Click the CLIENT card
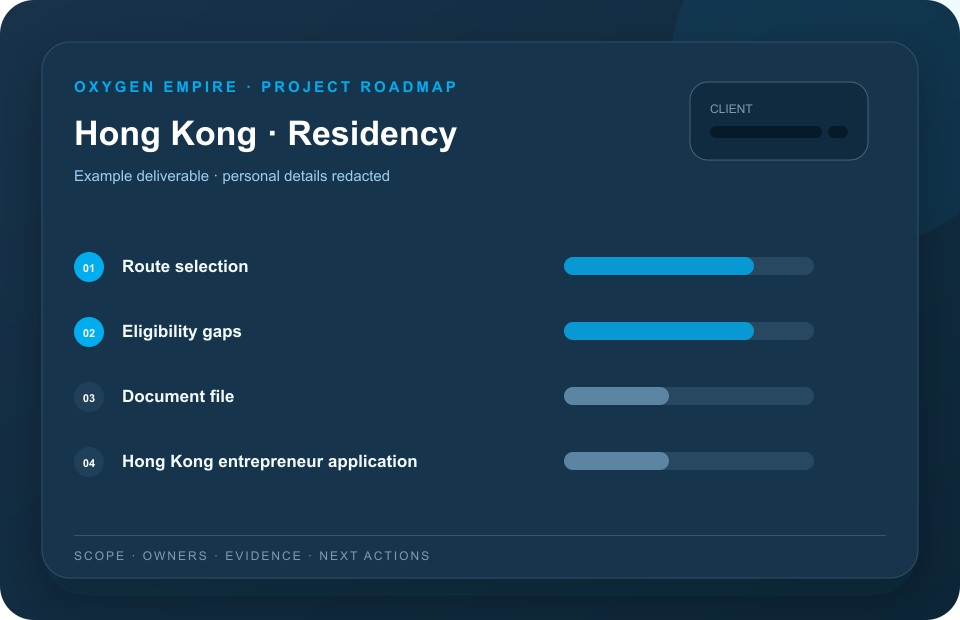Viewport: 960px width, 620px height. pos(779,121)
